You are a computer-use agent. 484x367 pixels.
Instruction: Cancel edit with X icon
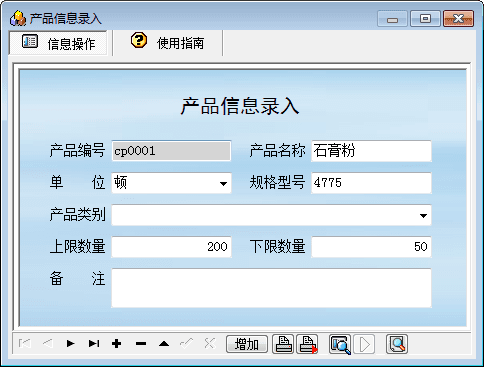point(210,343)
